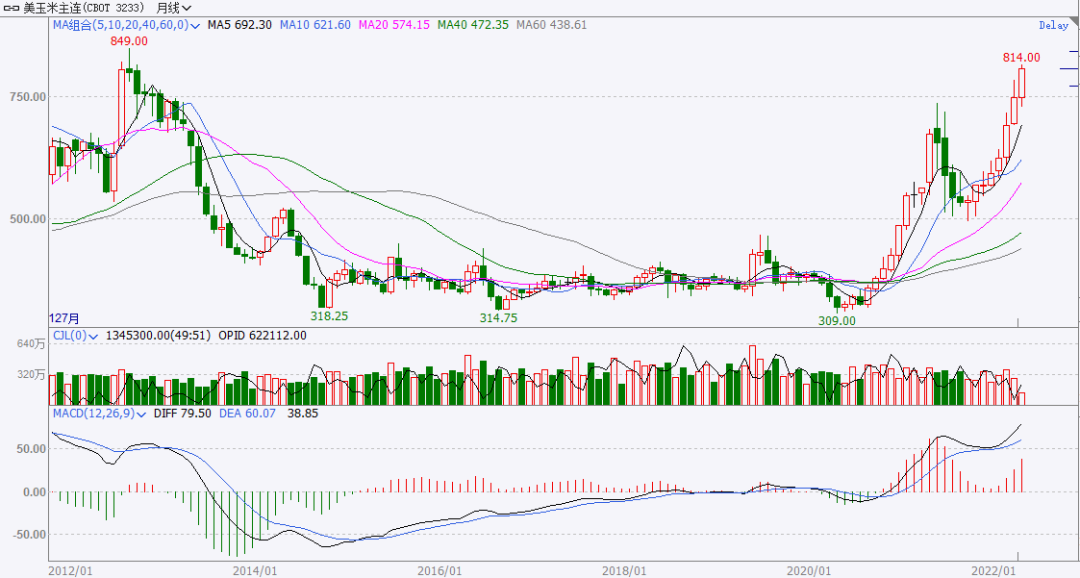The height and width of the screenshot is (578, 1080).
Task: Open the CJL(0) volume indicator dropdown
Action: tap(76, 336)
